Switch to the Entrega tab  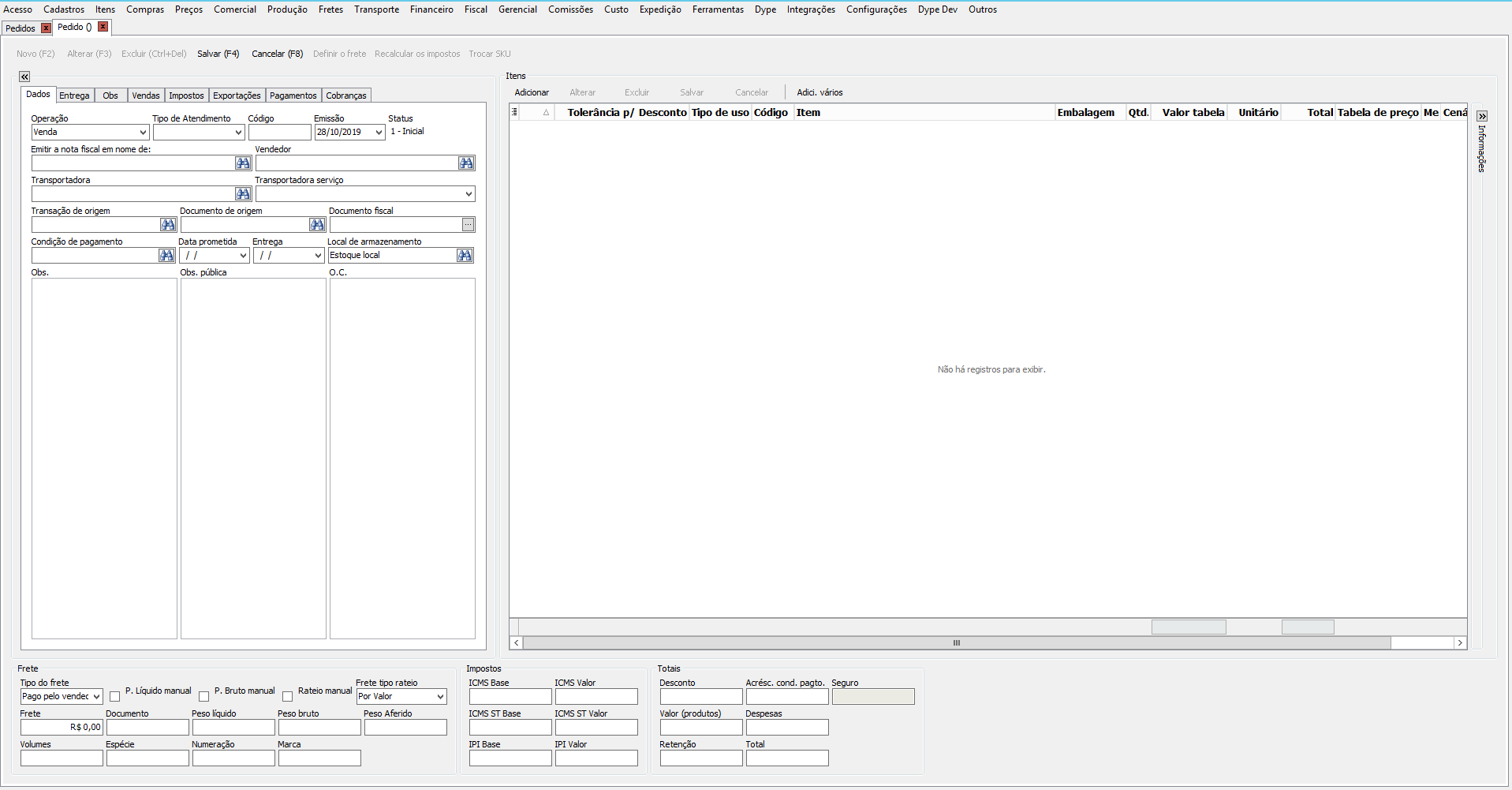(74, 95)
